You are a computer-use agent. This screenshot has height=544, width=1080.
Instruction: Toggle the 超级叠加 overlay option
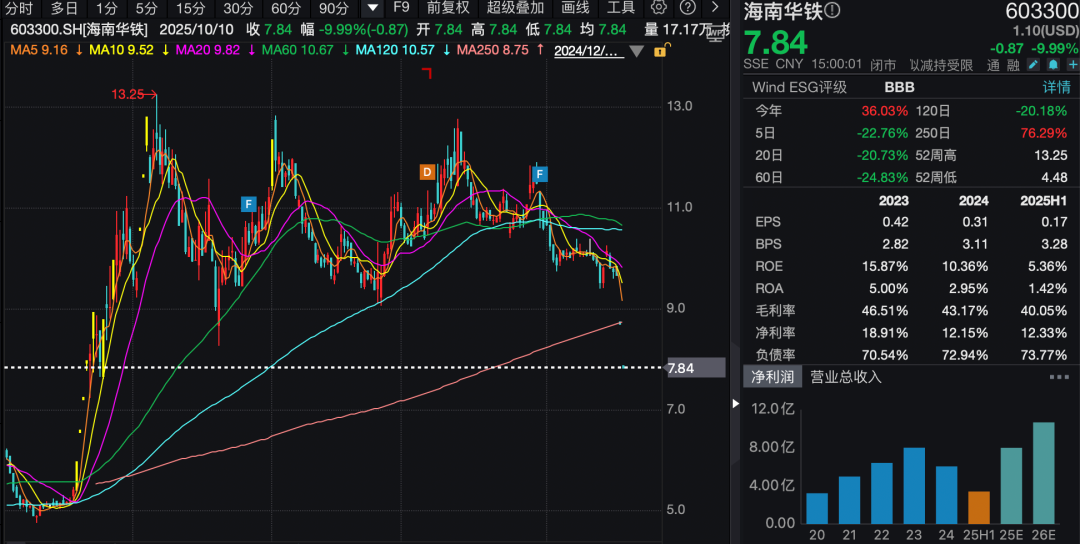(x=515, y=8)
